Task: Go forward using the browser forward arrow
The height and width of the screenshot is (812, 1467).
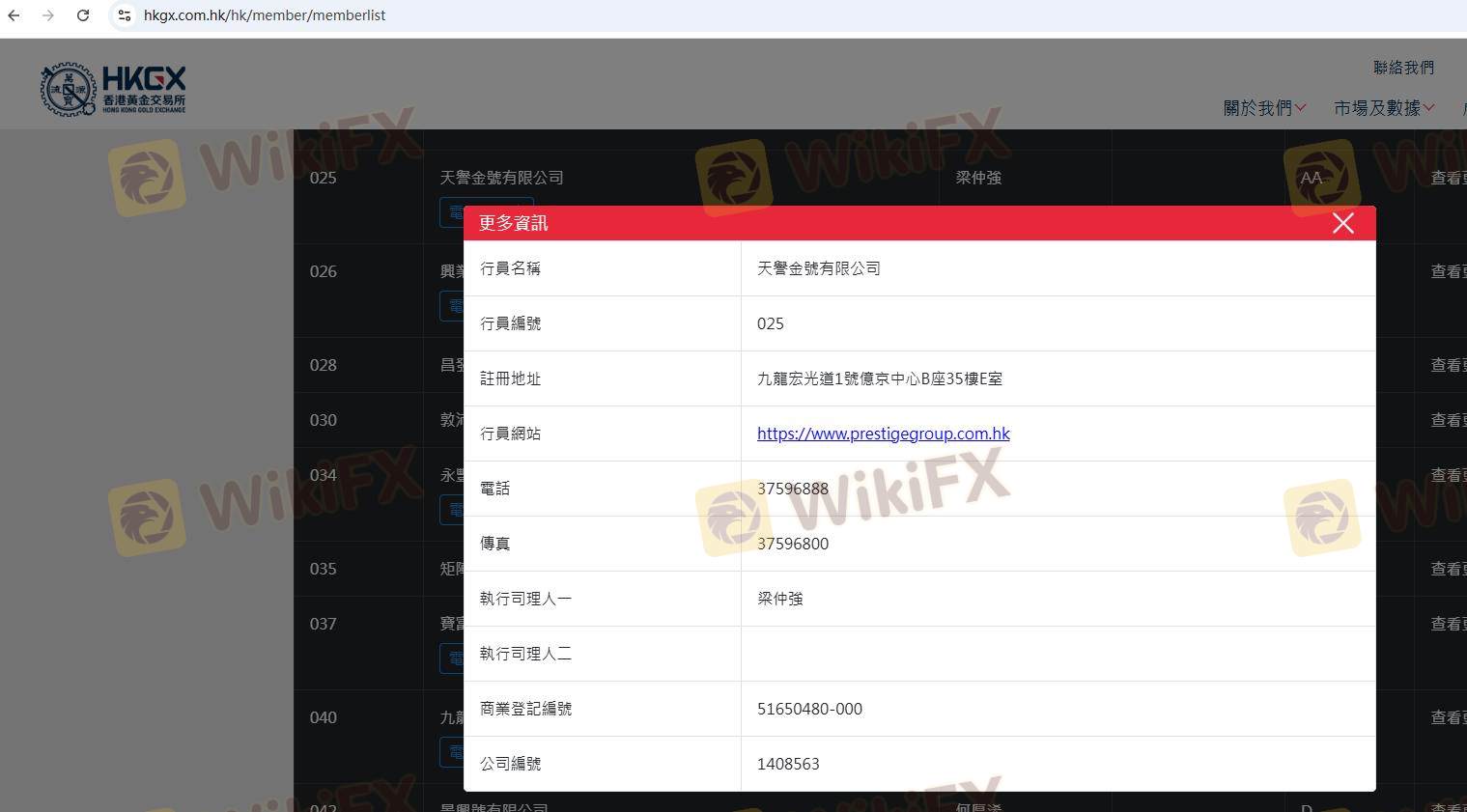Action: tap(48, 15)
